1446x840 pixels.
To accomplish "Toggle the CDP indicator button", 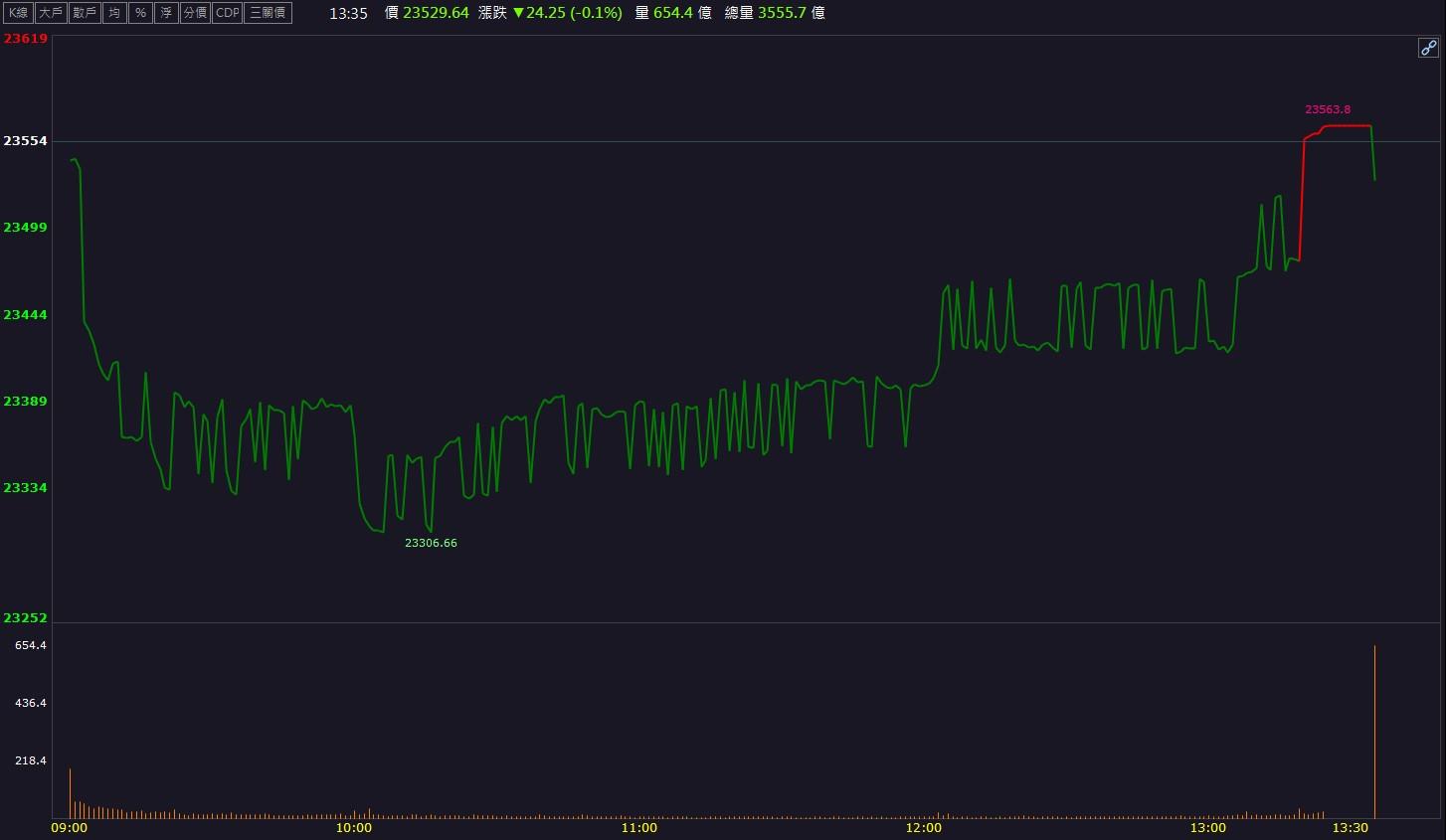I will [228, 13].
